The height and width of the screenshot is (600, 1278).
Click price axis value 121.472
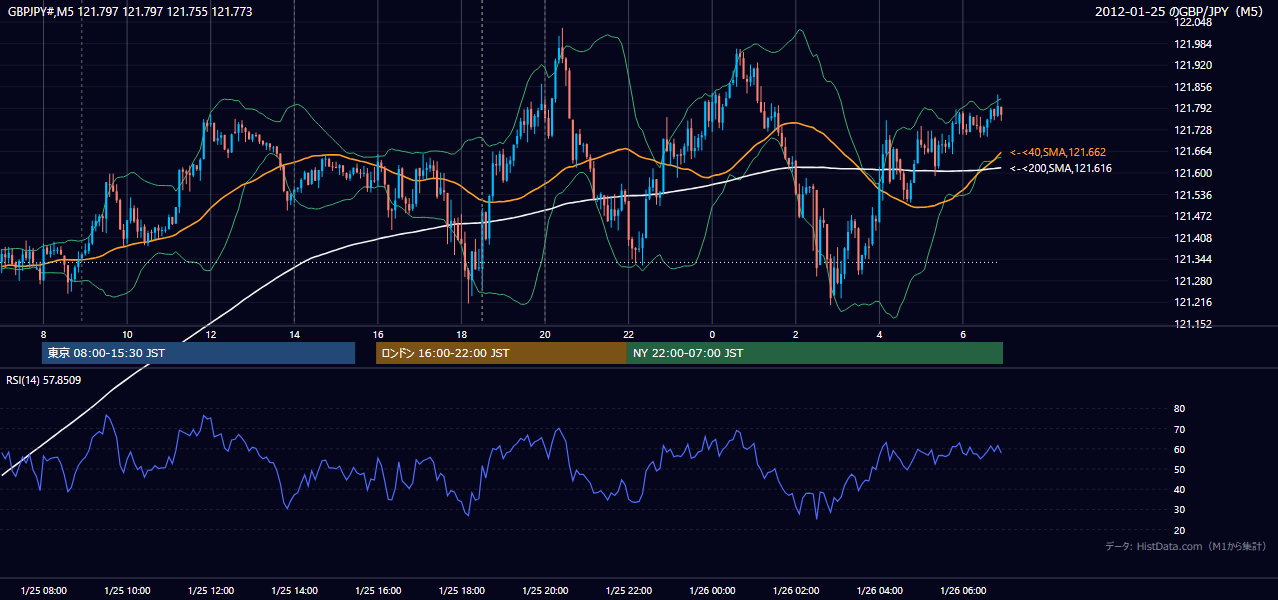pos(1193,216)
